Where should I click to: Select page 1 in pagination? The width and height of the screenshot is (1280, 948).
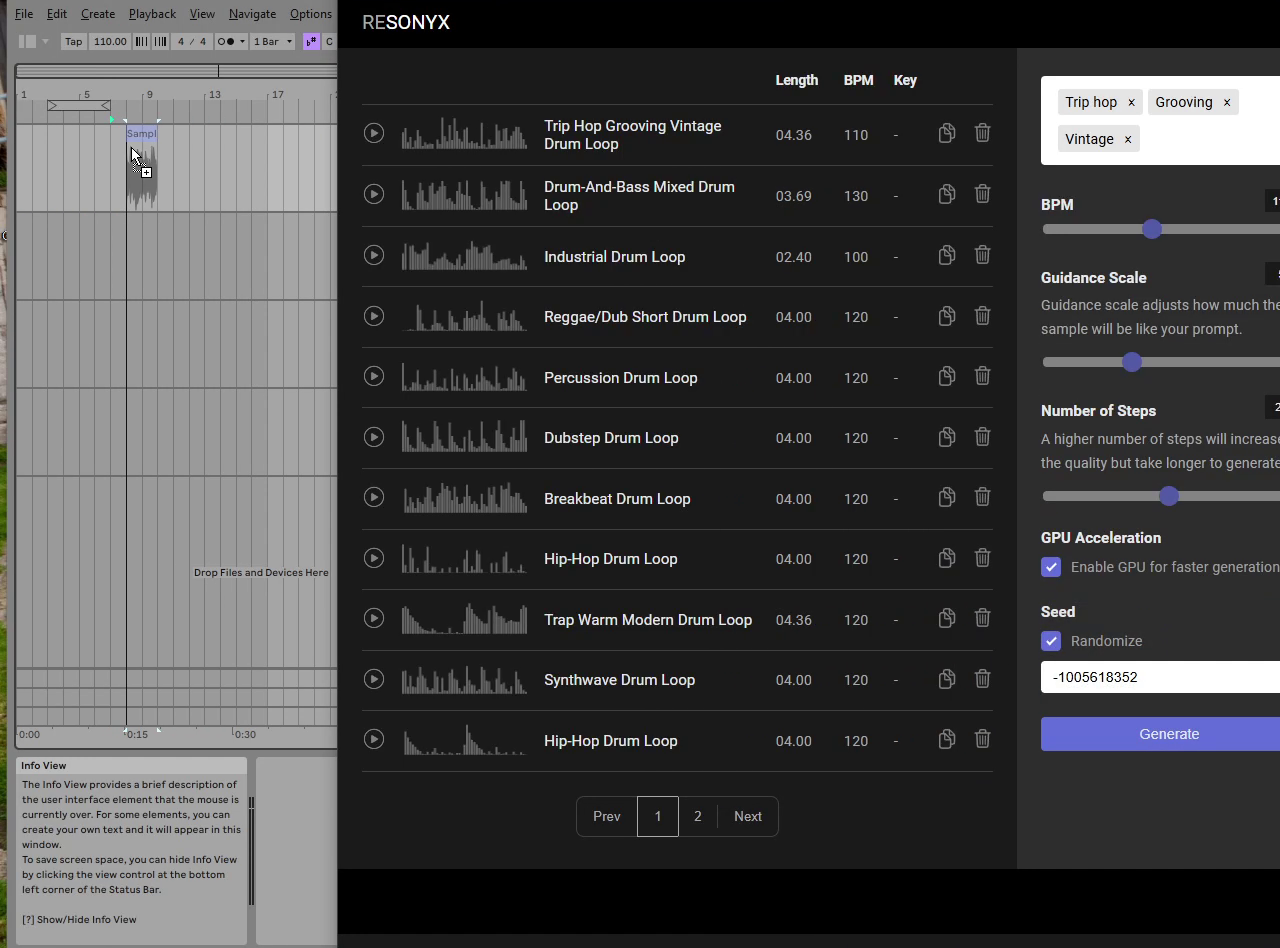(x=658, y=816)
